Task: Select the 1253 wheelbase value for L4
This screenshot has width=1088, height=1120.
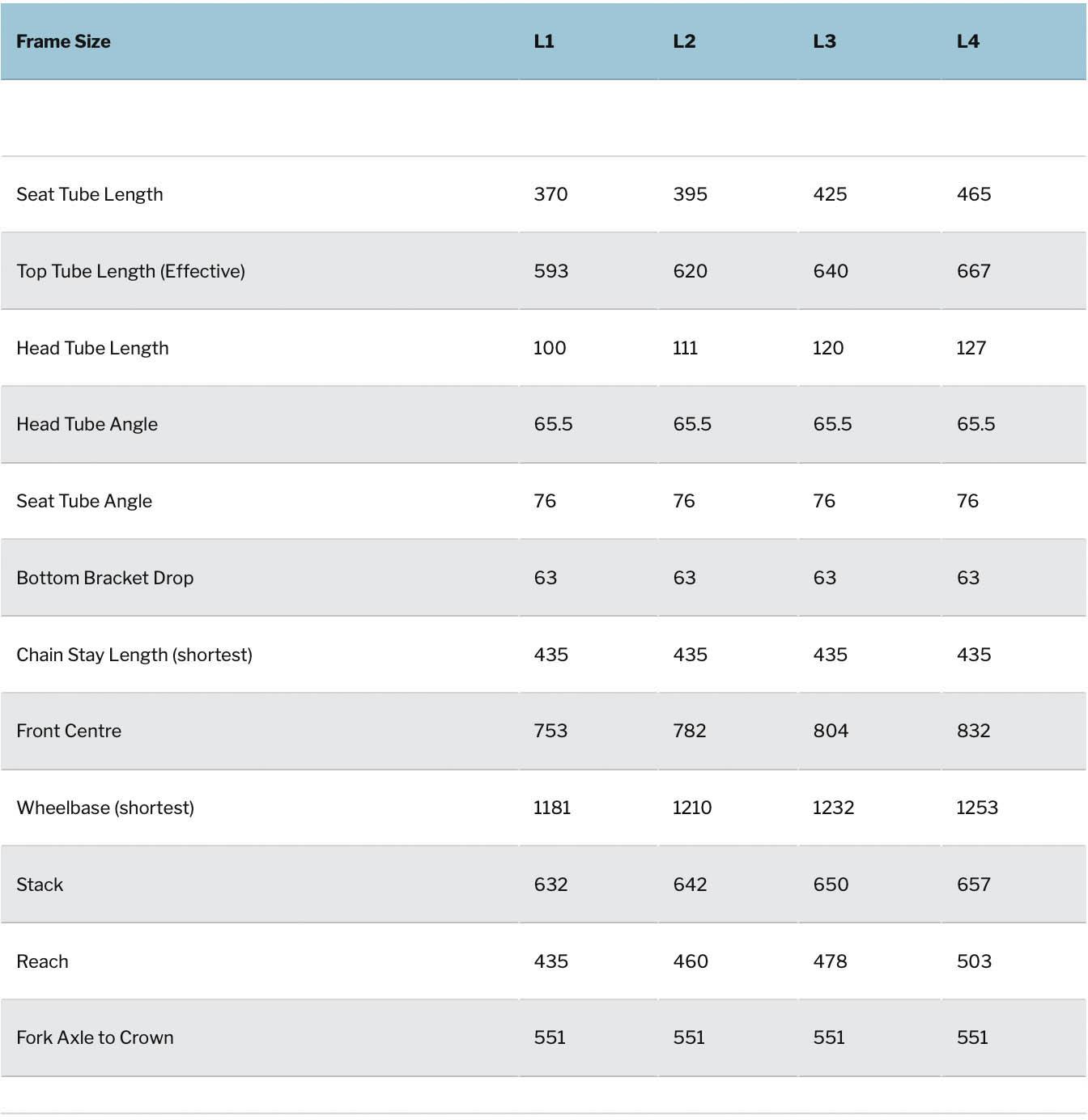Action: (976, 808)
